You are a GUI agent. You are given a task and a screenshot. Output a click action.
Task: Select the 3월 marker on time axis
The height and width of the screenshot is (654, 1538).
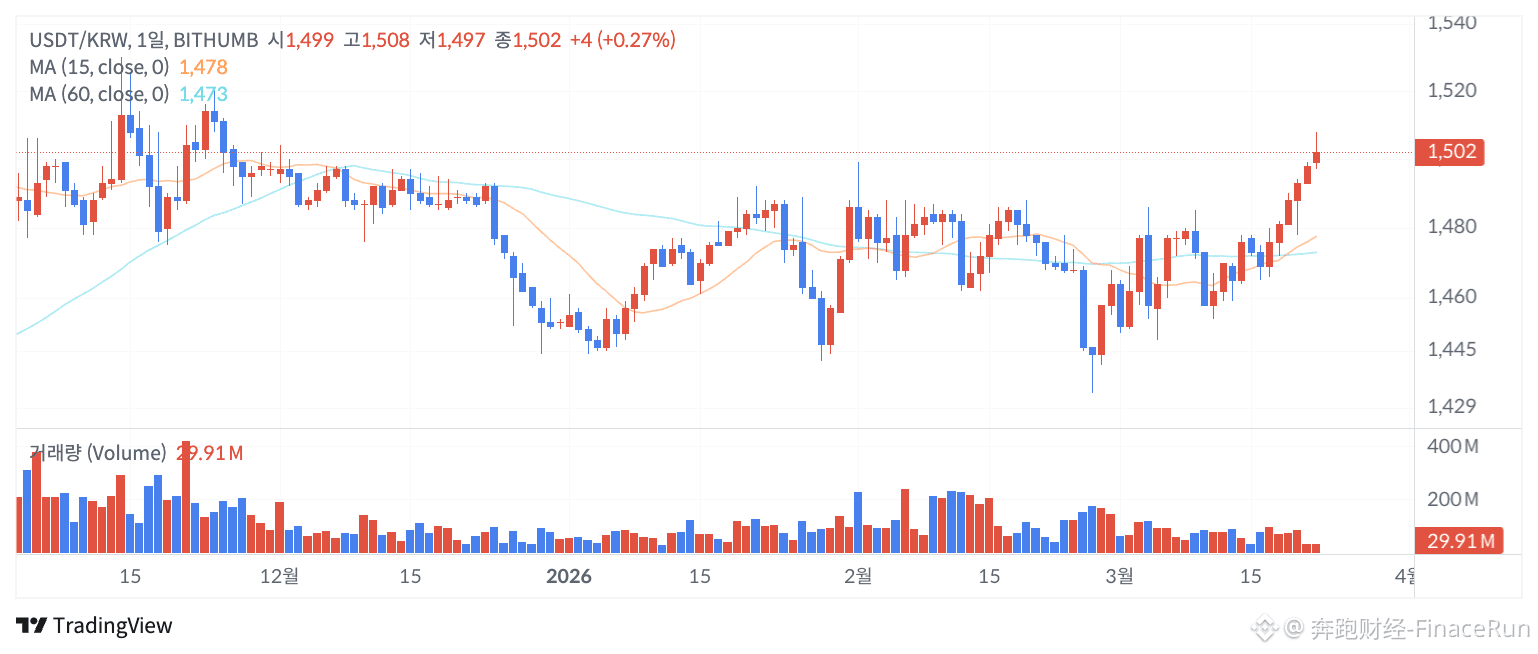tap(1120, 576)
